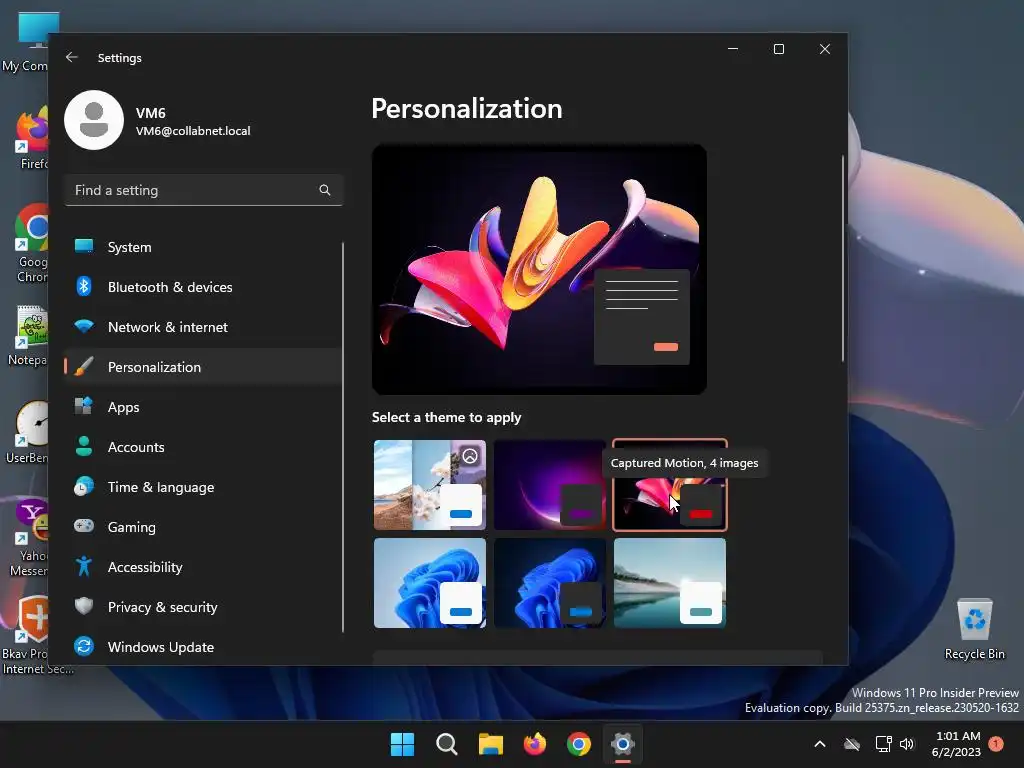
Task: Open the My Computer desktop icon
Action: point(29,42)
